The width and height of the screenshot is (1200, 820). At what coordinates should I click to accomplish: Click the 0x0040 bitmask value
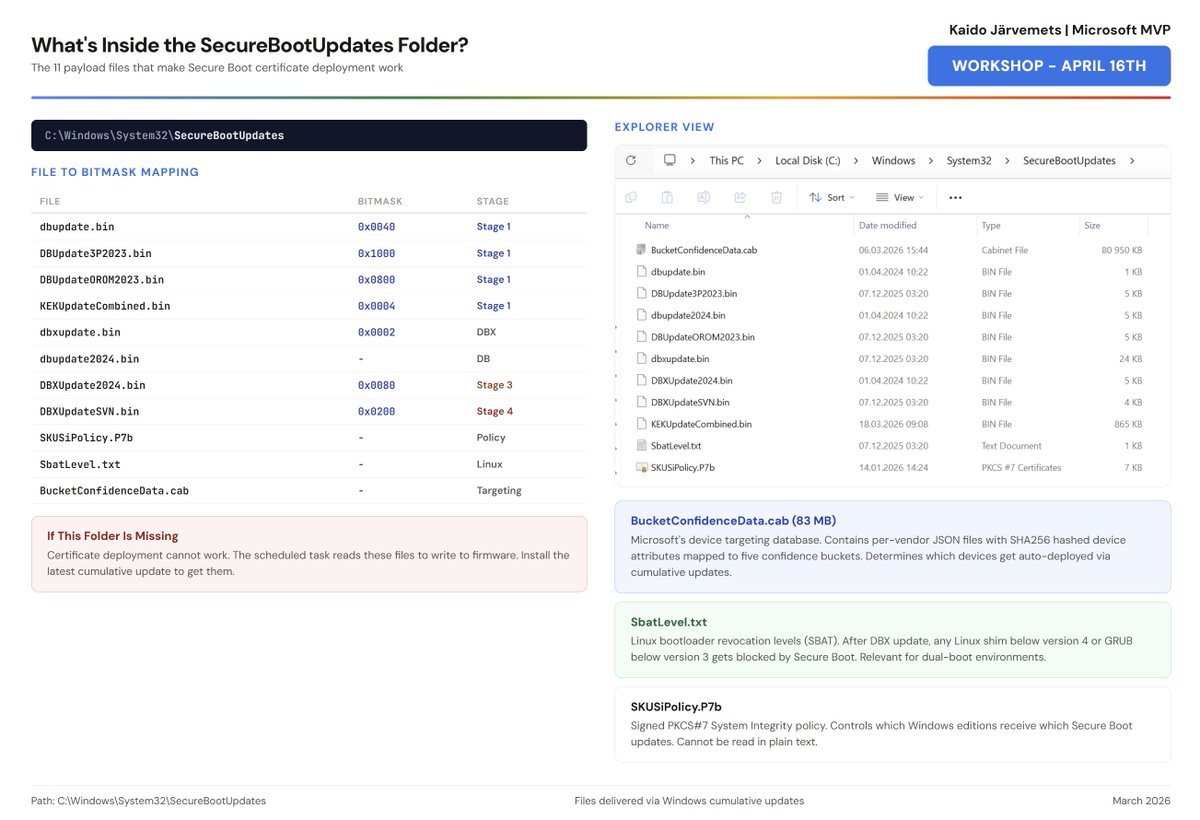click(377, 227)
